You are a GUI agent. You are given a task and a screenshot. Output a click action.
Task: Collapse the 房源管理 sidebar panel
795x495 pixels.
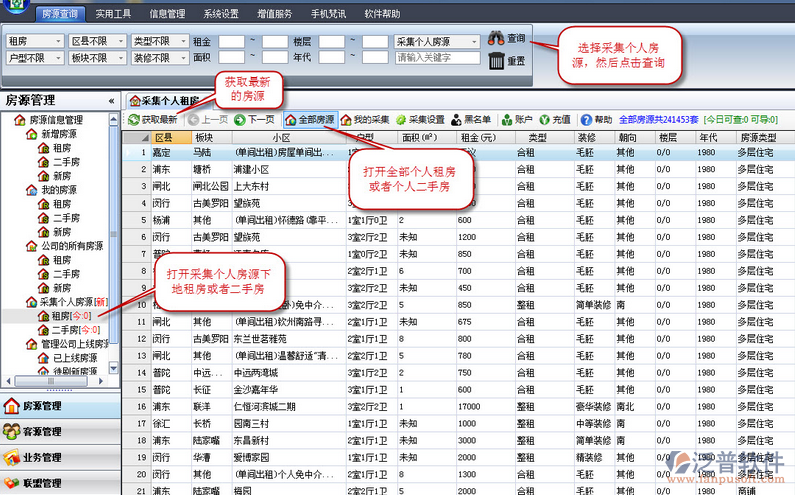(110, 101)
